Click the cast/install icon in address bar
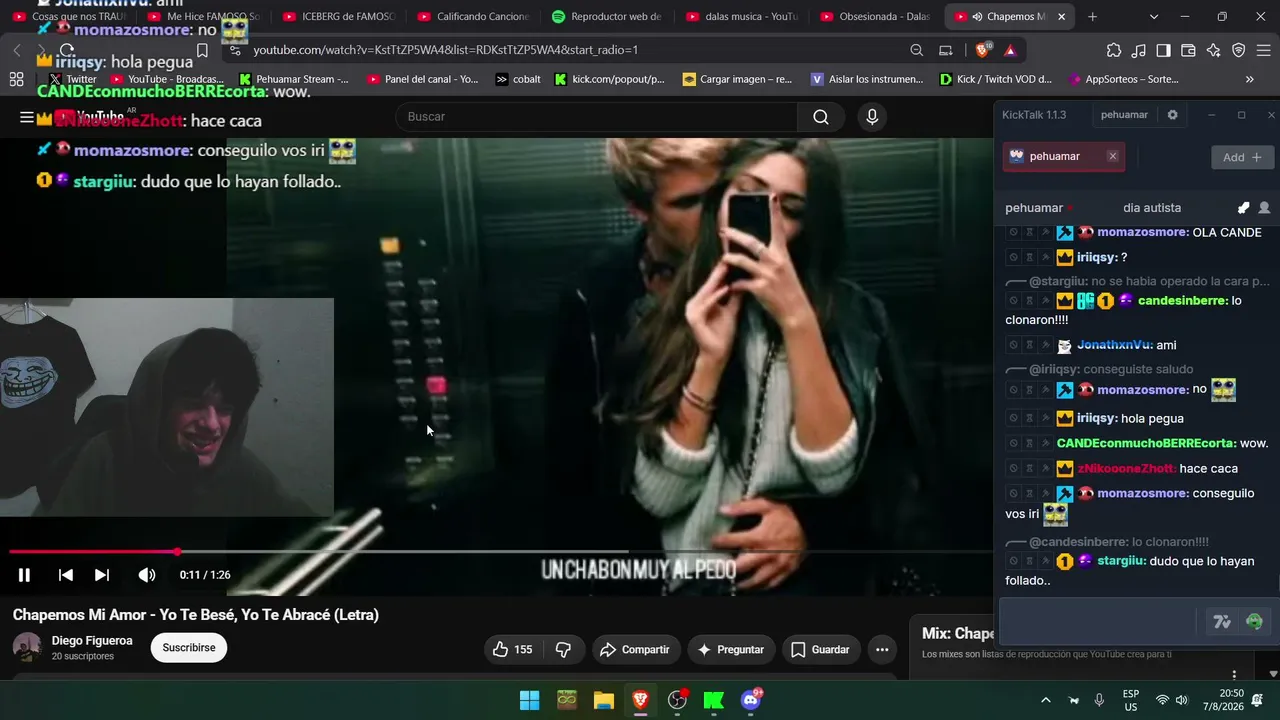Screen dimensions: 1280x720 [x=946, y=50]
